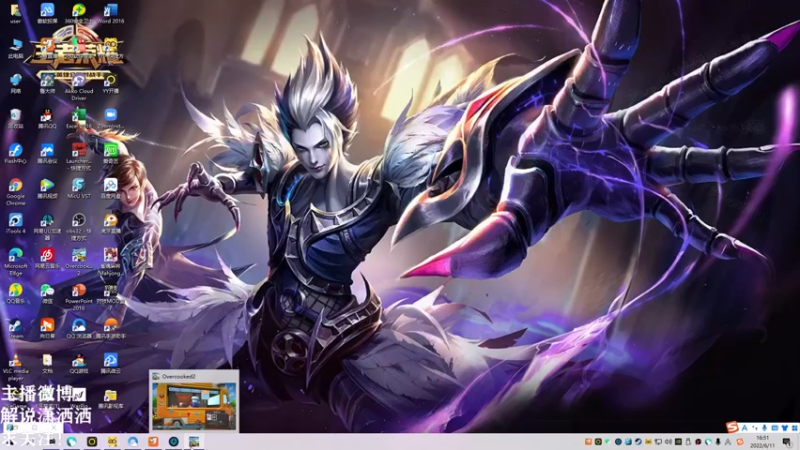Launch the Mahjong game desktop shortcut
800x450 pixels.
coord(110,262)
